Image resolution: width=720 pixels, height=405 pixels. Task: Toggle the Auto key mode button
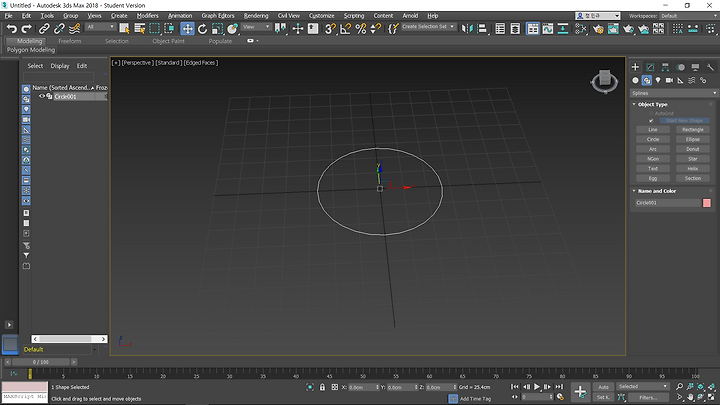(x=603, y=387)
